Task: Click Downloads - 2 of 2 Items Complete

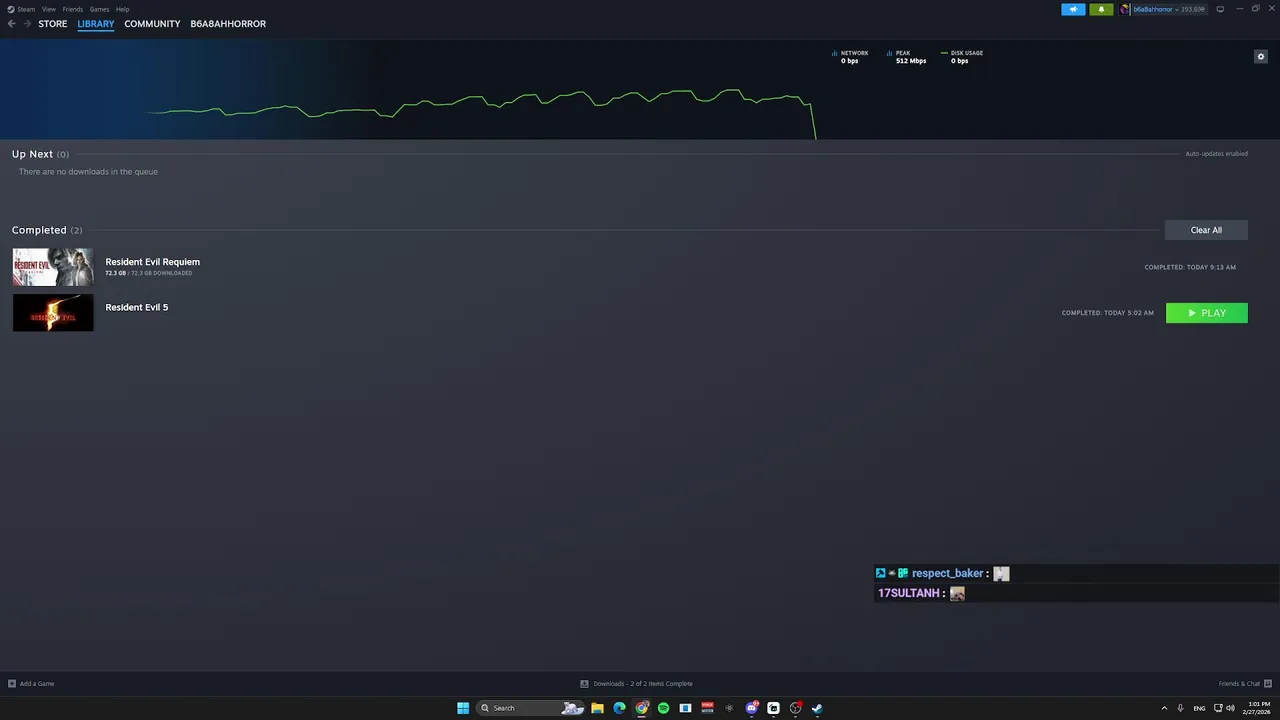Action: pos(643,684)
